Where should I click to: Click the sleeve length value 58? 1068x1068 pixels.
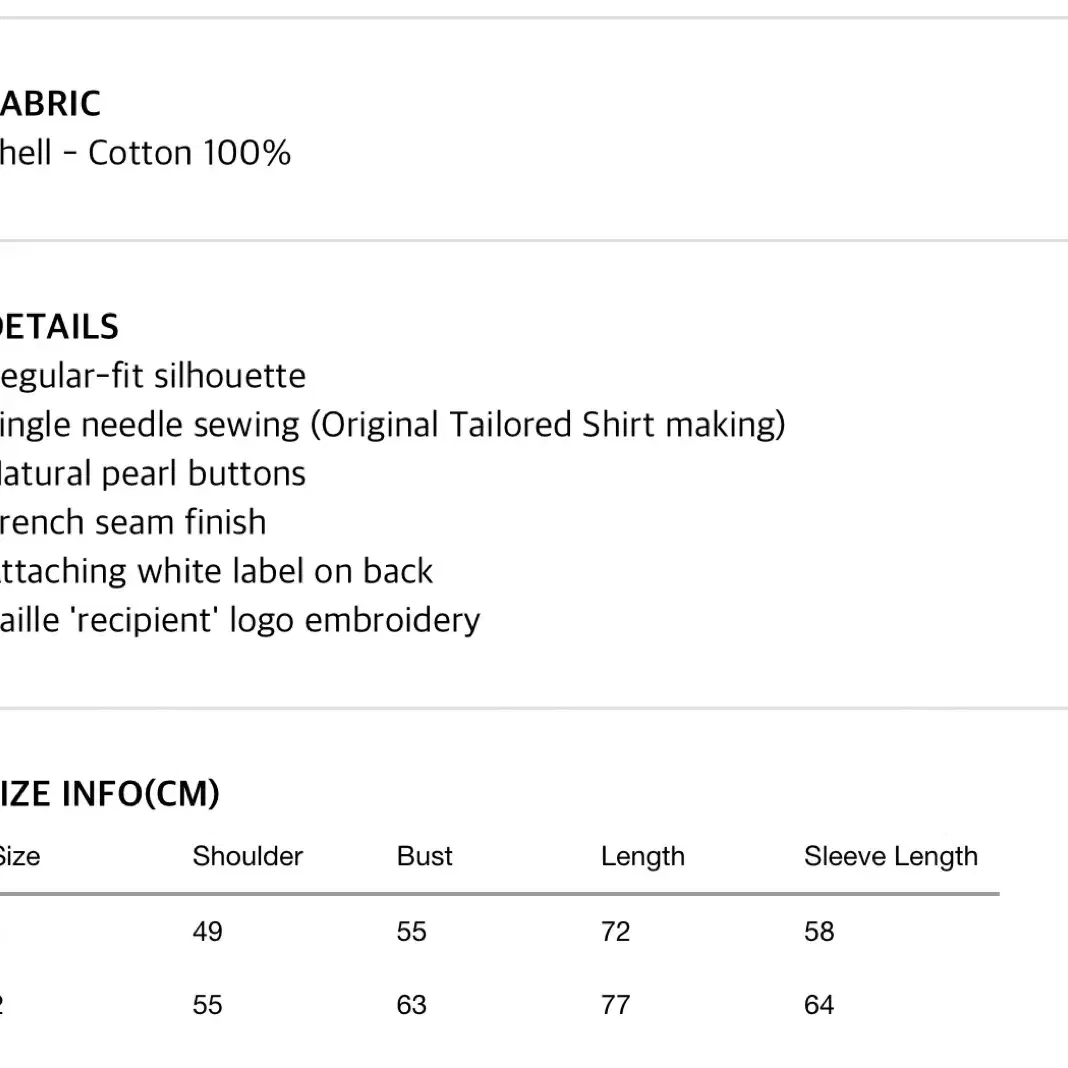click(x=819, y=932)
